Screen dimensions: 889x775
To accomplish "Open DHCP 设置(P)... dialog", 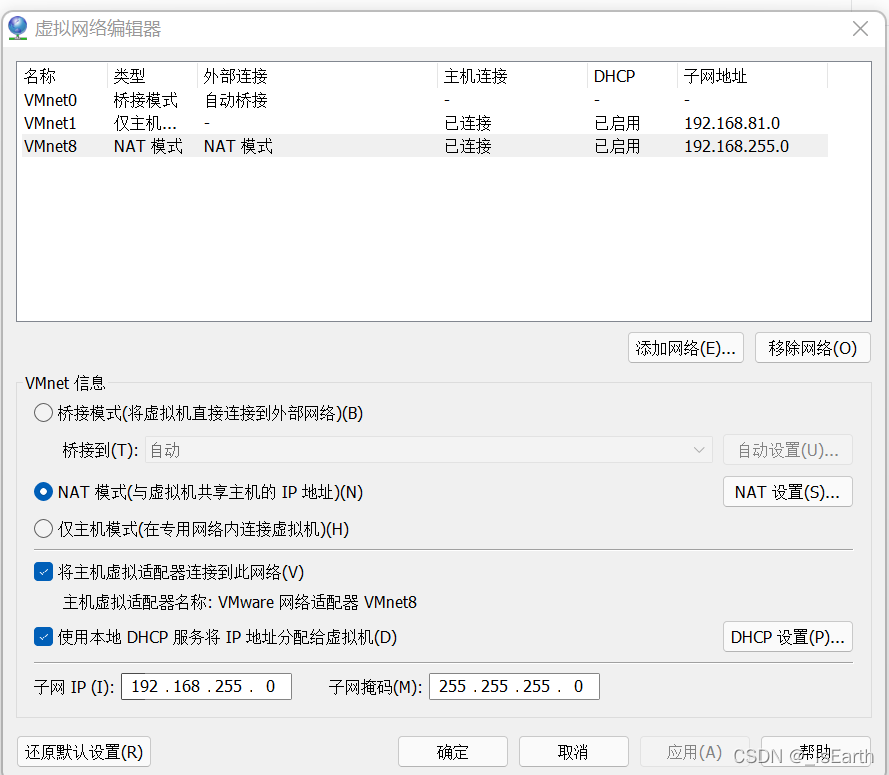I will 788,637.
